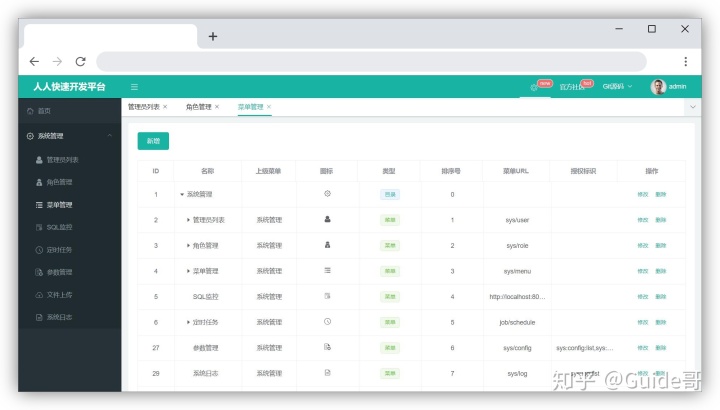This screenshot has height=410, width=720.
Task: Collapse the 系统管理 sidebar group chevron
Action: coord(109,135)
